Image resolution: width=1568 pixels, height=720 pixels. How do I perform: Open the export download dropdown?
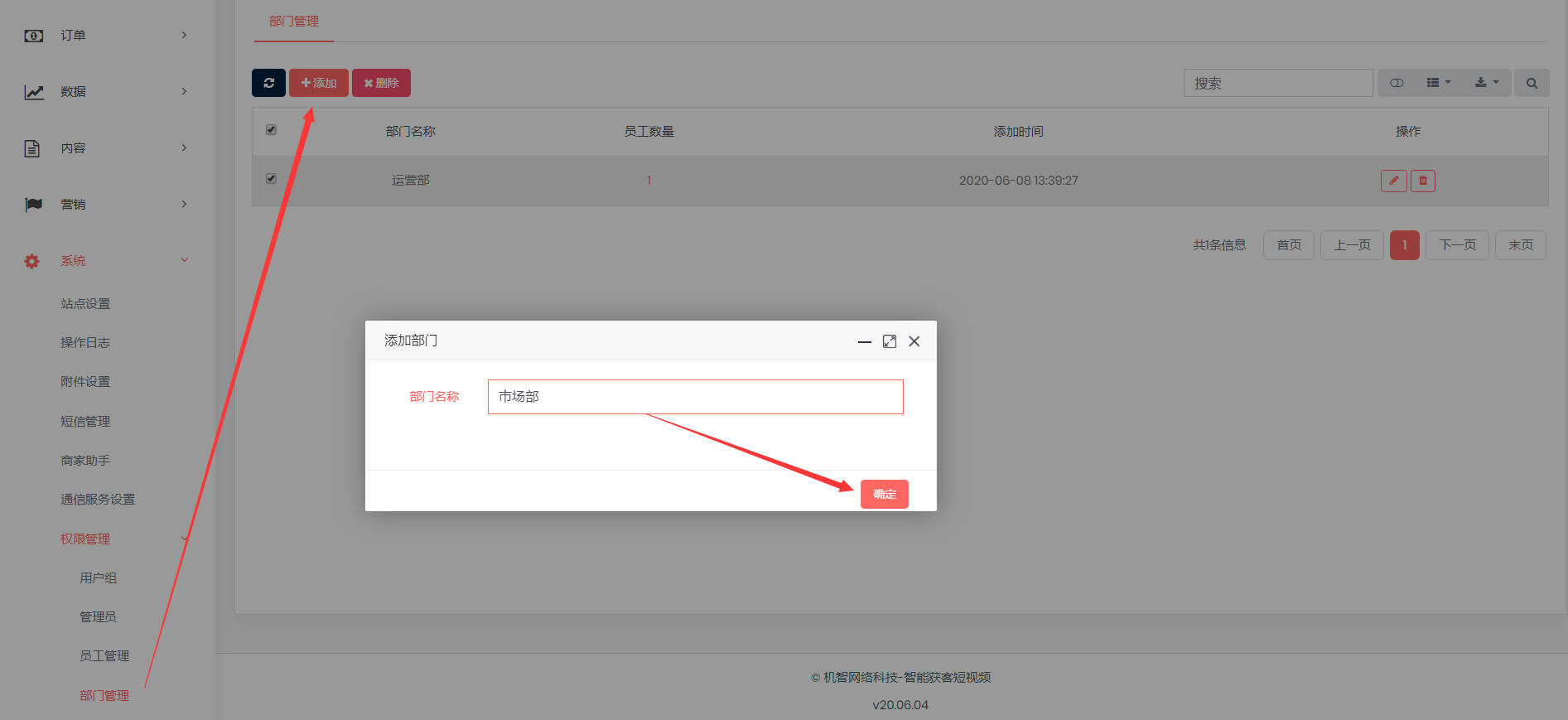point(1487,83)
